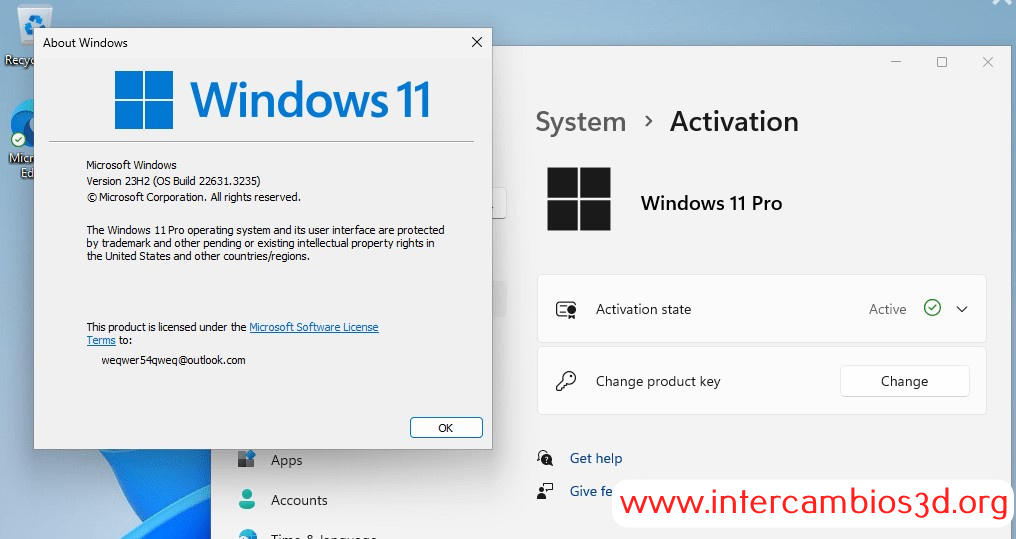
Task: Go back to System in breadcrumb
Action: (581, 121)
